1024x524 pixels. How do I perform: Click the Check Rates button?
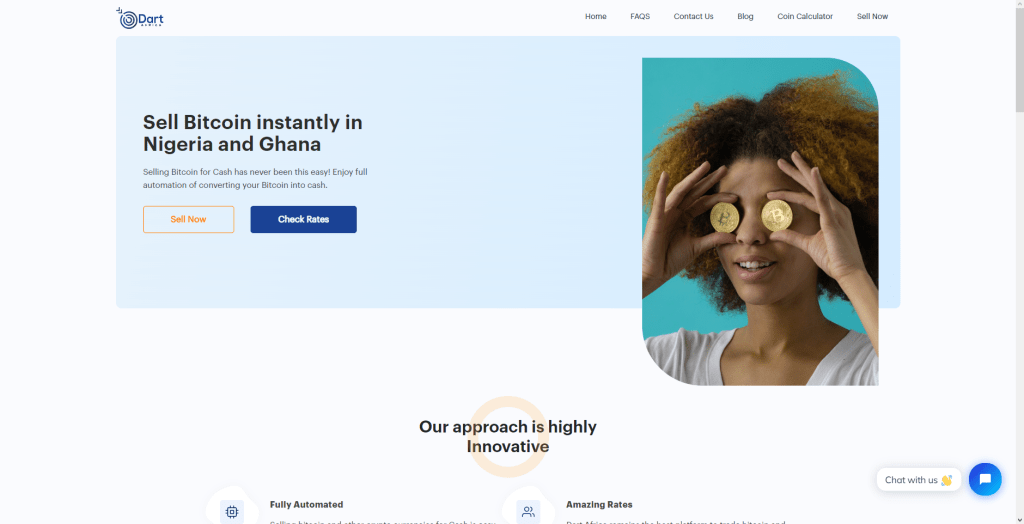point(304,220)
